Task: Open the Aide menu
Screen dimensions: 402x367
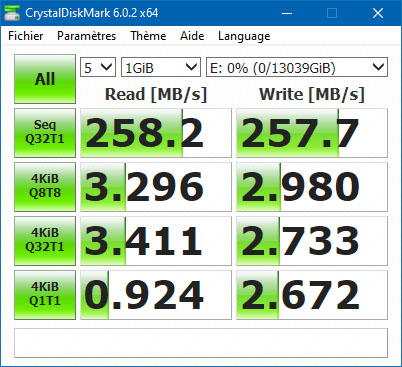Action: click(192, 36)
